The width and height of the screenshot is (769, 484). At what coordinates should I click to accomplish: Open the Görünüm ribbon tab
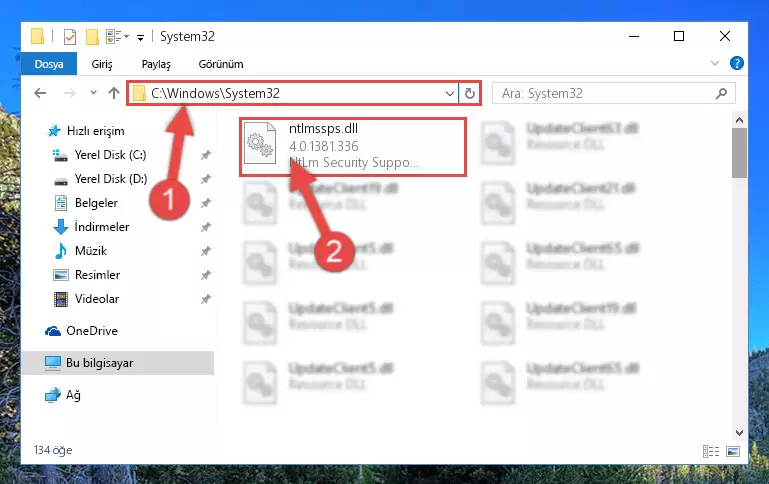click(221, 64)
